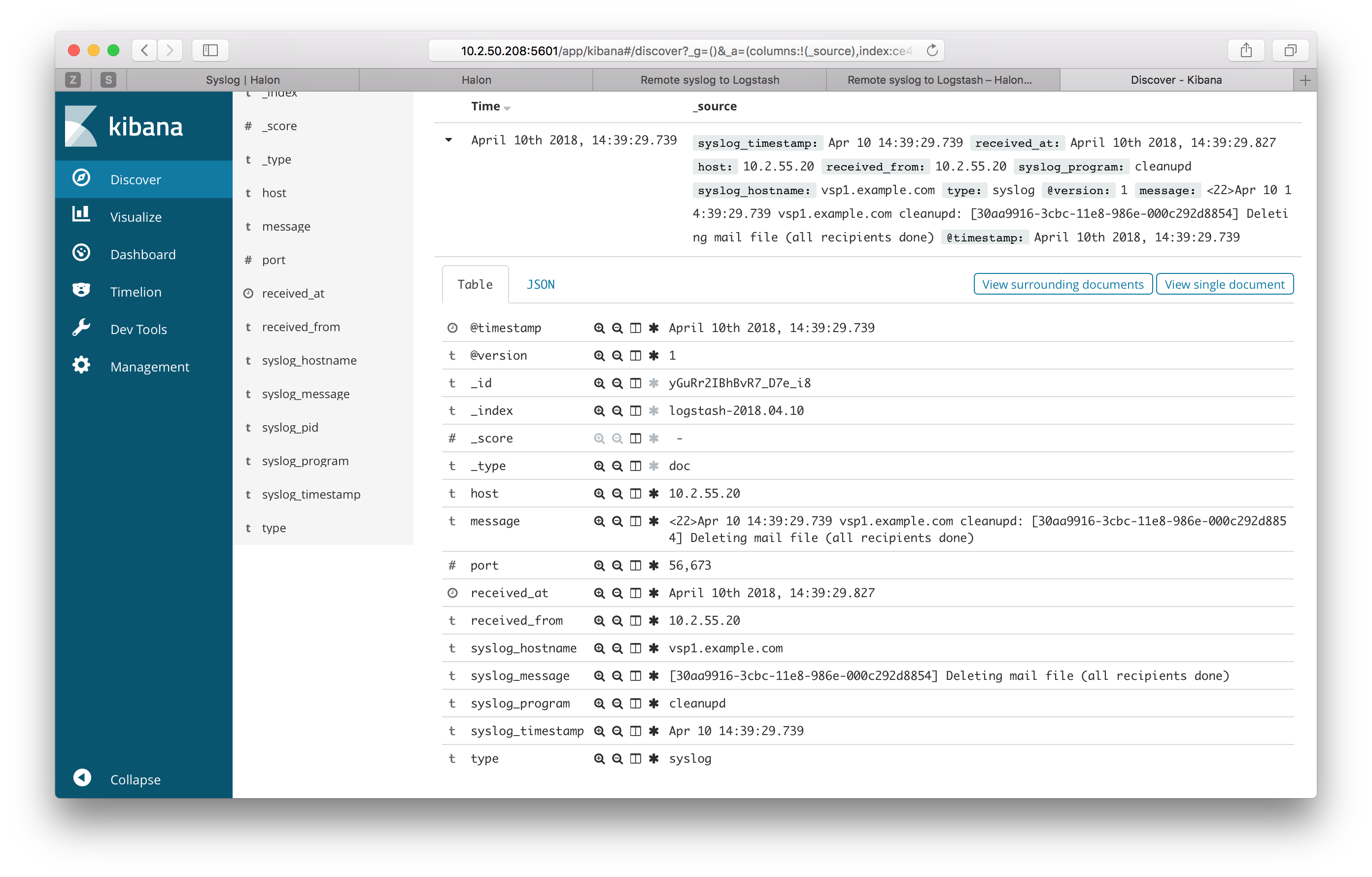This screenshot has width=1372, height=877.
Task: Toggle column for syslog_hostname in table
Action: [x=635, y=648]
